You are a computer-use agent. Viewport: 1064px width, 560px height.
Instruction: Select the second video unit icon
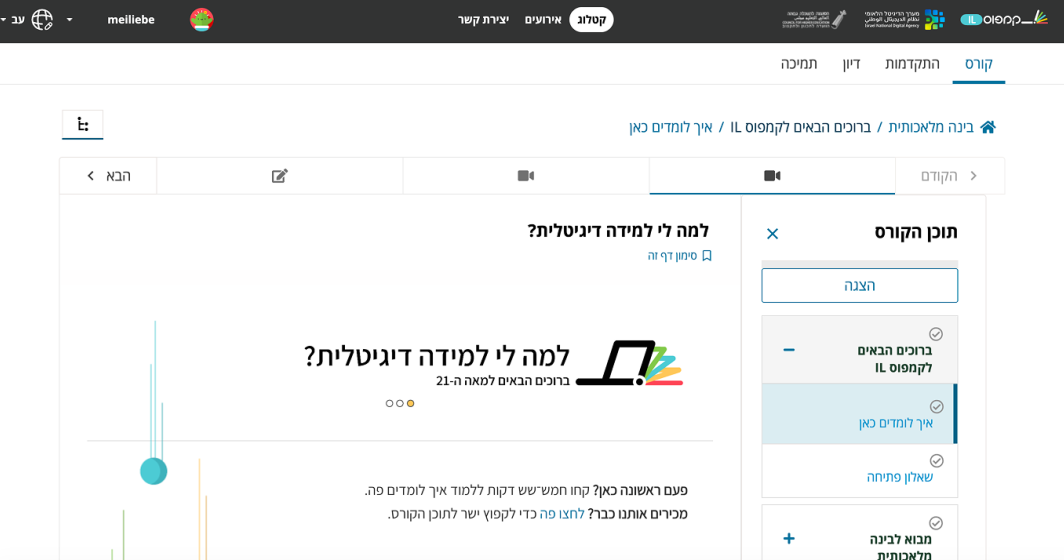point(526,176)
